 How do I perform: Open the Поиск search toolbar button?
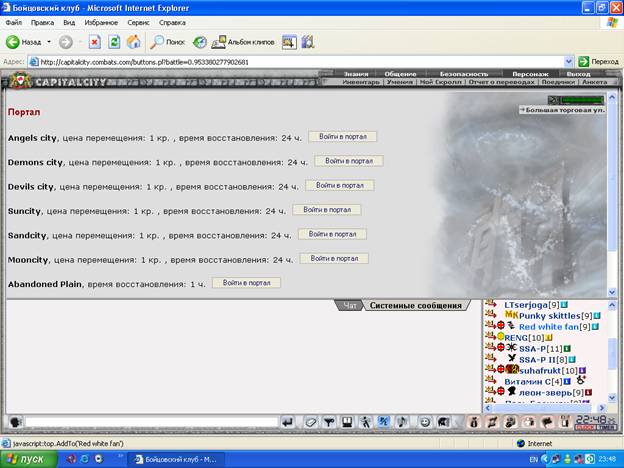(167, 42)
